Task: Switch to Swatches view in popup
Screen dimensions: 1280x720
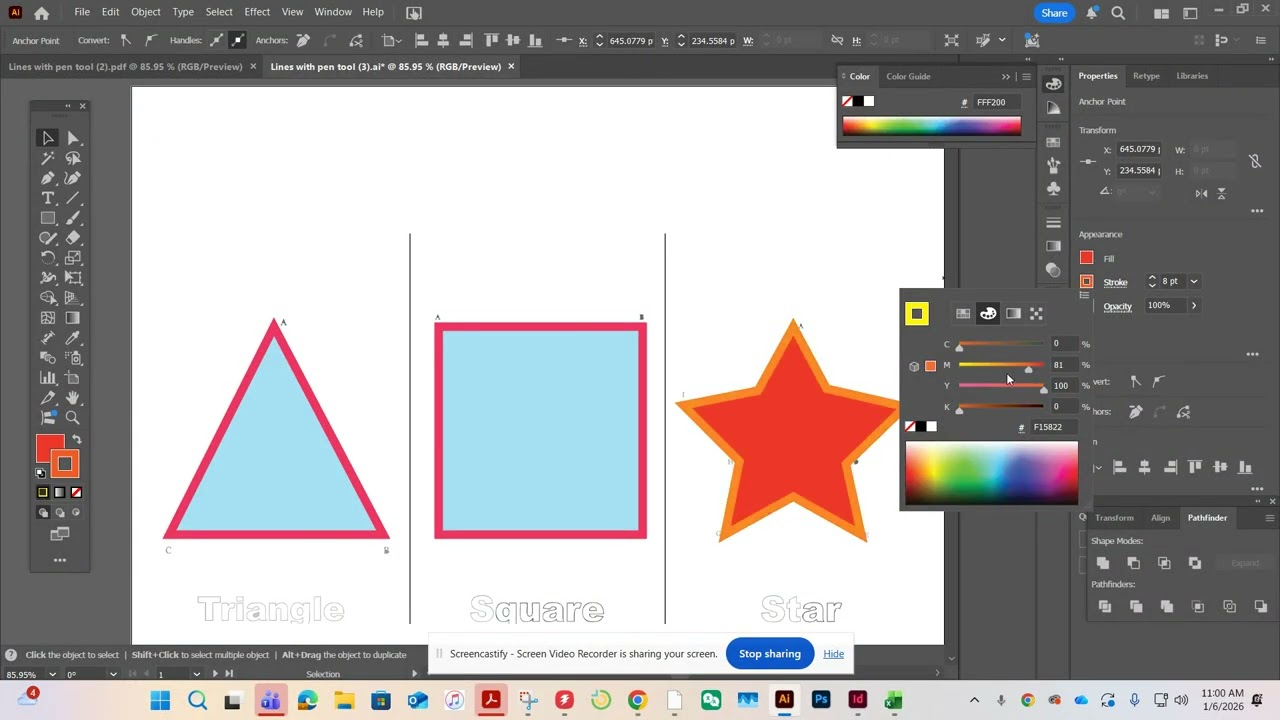Action: [963, 313]
